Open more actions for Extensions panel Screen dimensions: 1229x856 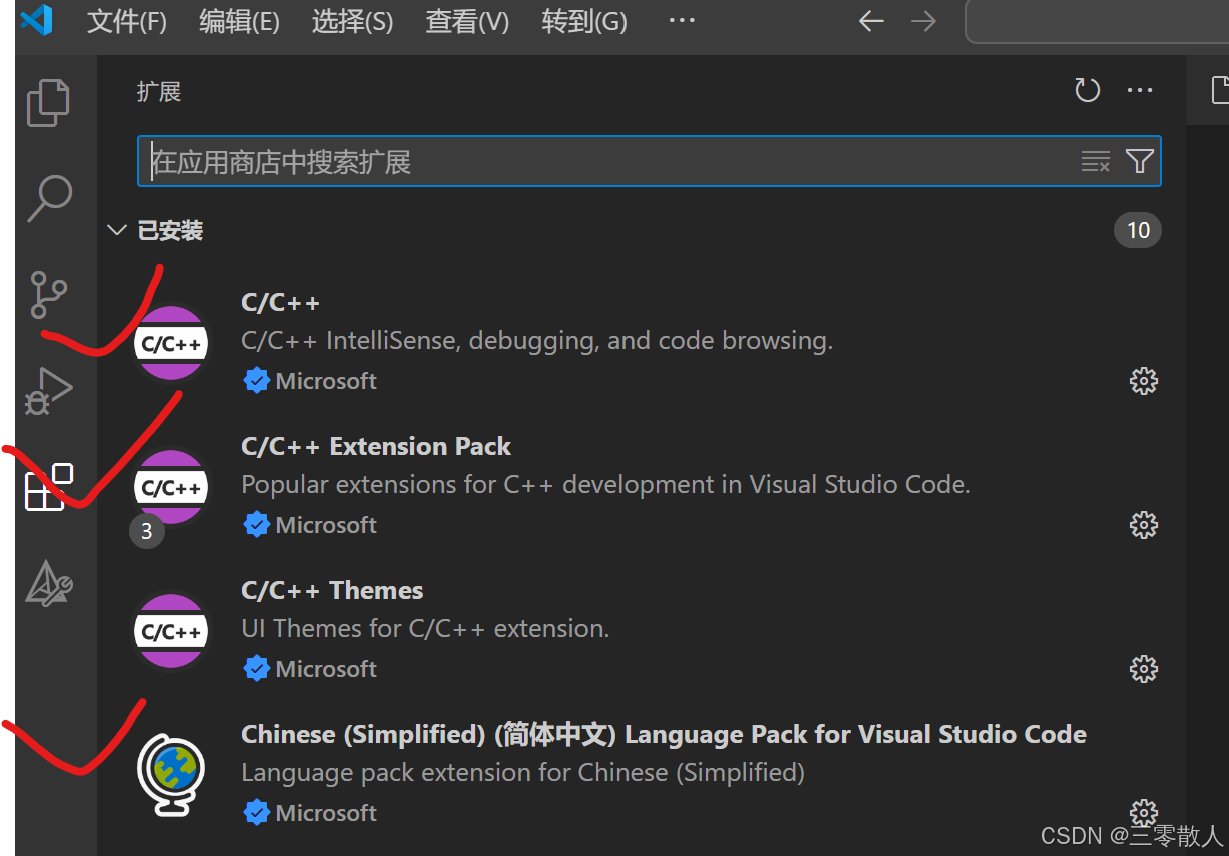pyautogui.click(x=1140, y=90)
